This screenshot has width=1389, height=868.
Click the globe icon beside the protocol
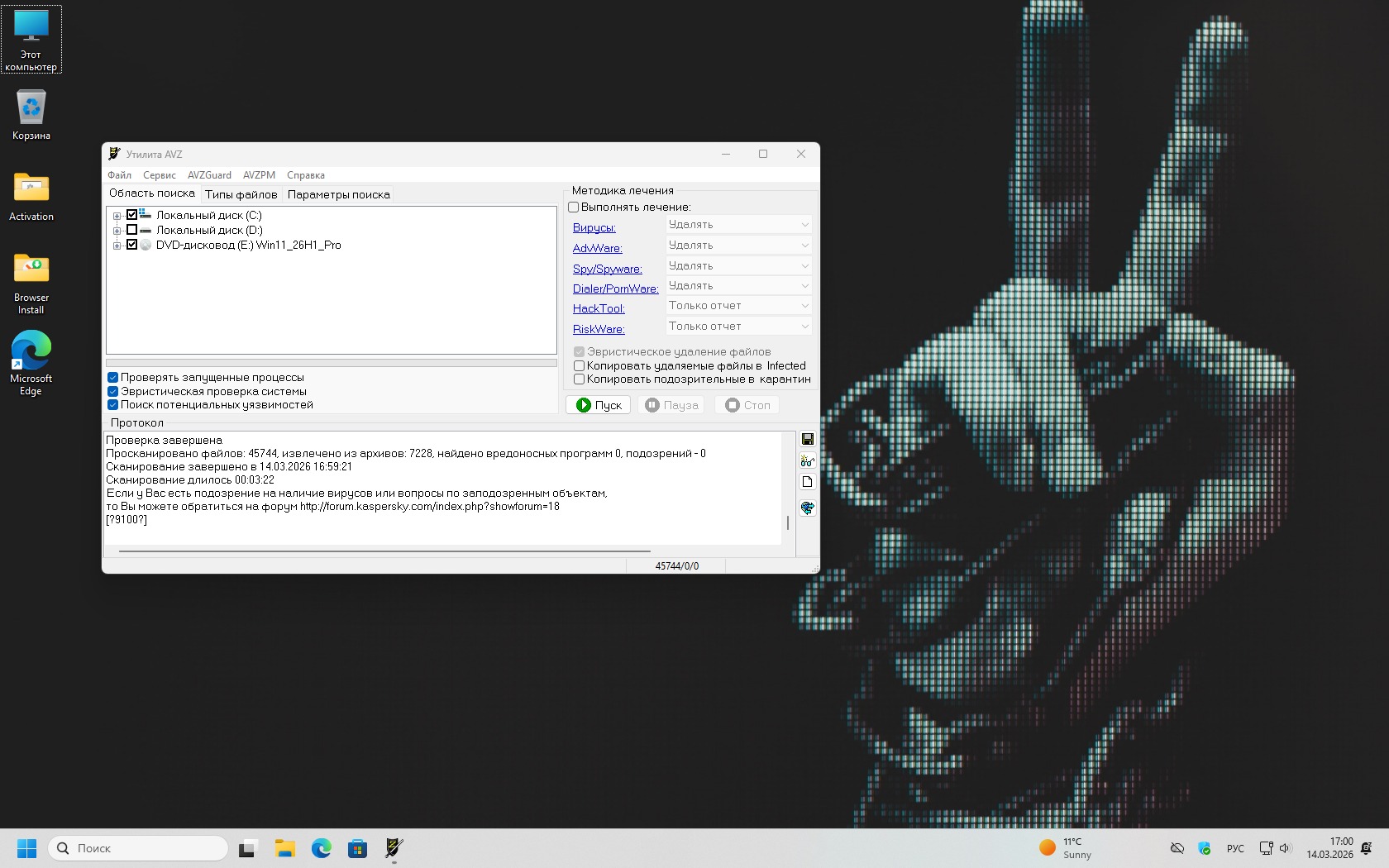tap(807, 508)
